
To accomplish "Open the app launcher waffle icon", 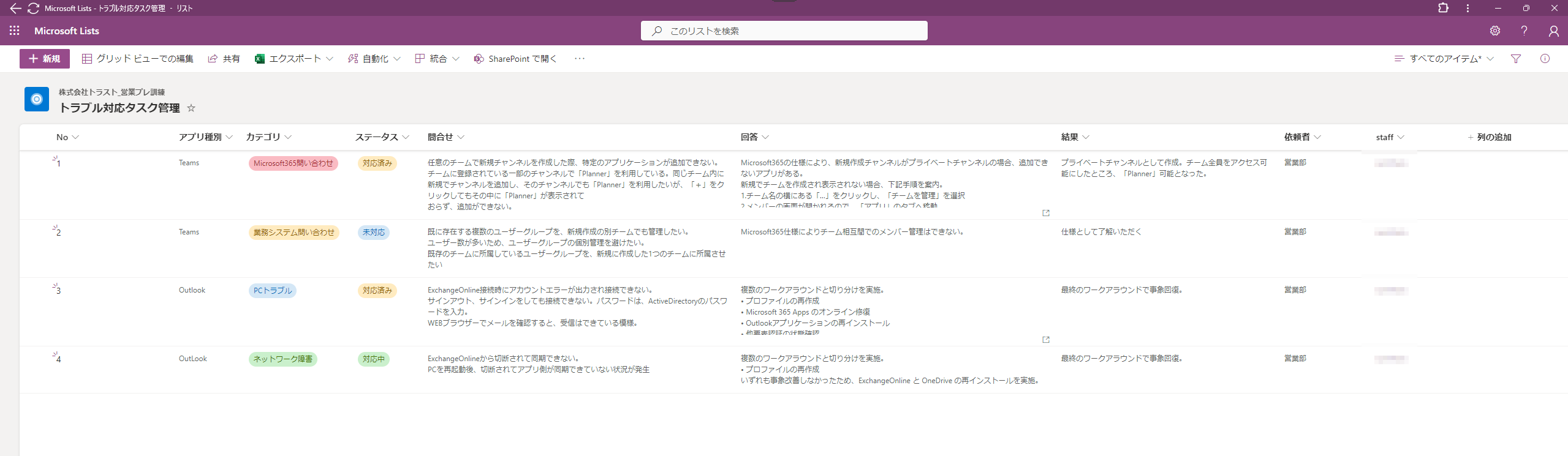I will point(15,31).
